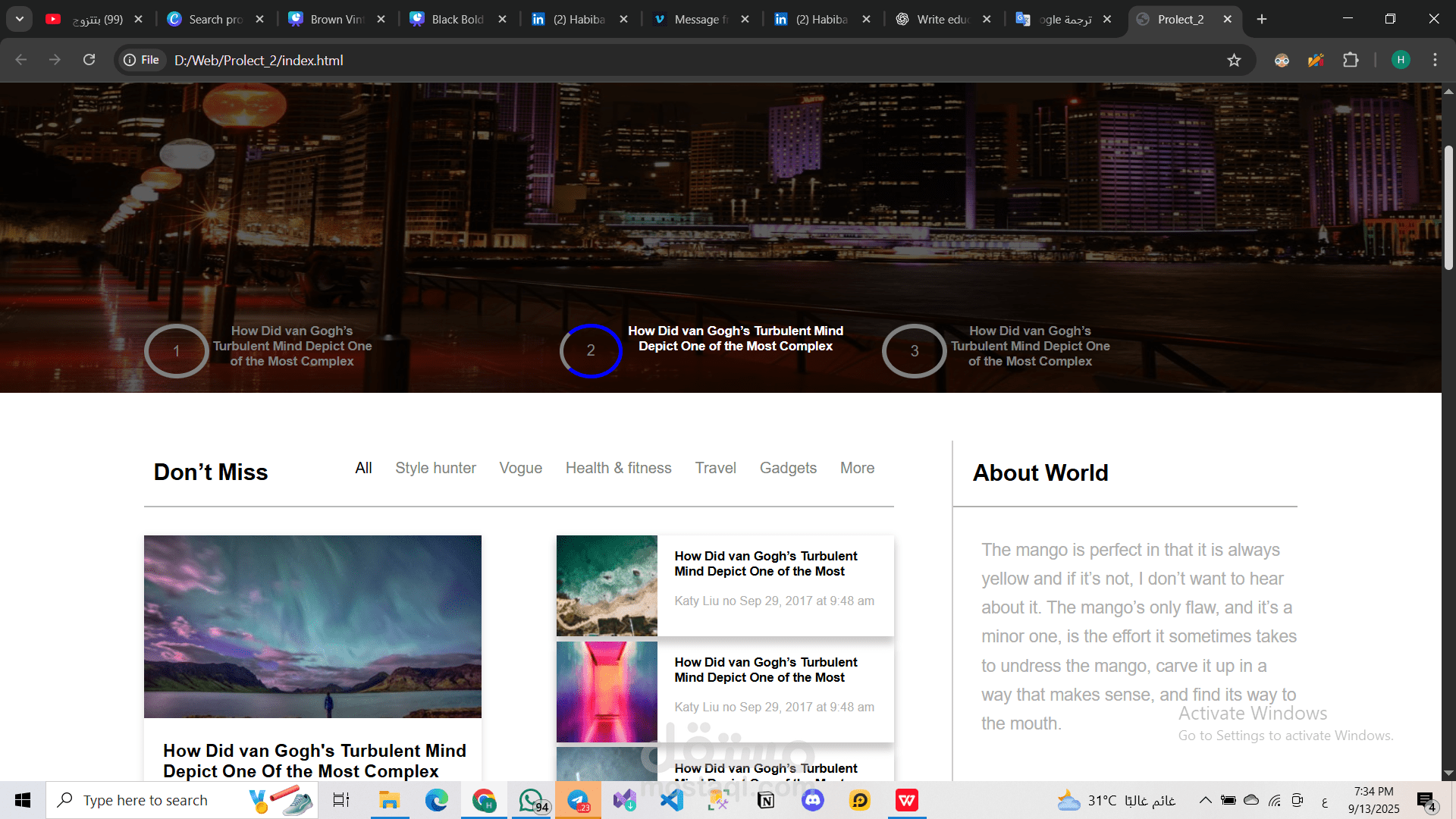The height and width of the screenshot is (819, 1456).
Task: Click the address bar URL field
Action: click(x=682, y=60)
